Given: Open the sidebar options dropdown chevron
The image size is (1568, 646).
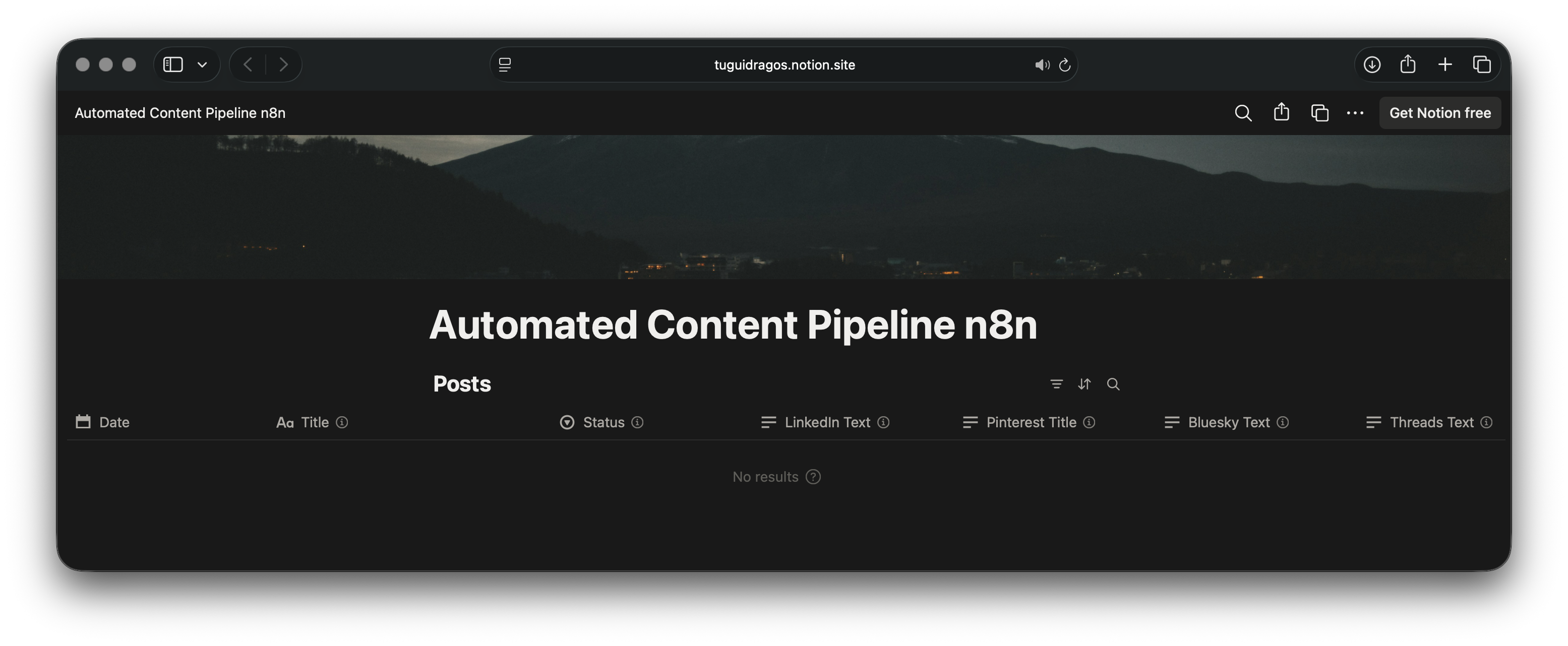Looking at the screenshot, I should pyautogui.click(x=202, y=64).
